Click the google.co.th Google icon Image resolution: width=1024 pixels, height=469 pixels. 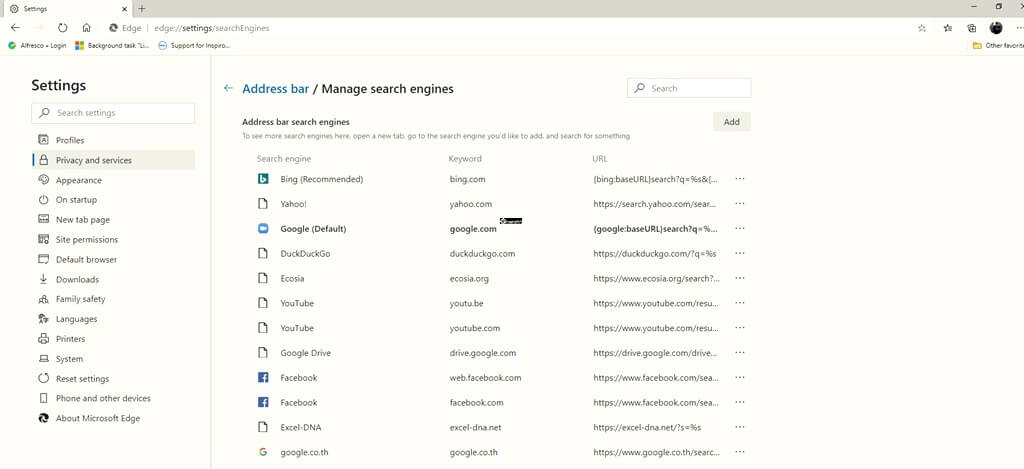(263, 452)
